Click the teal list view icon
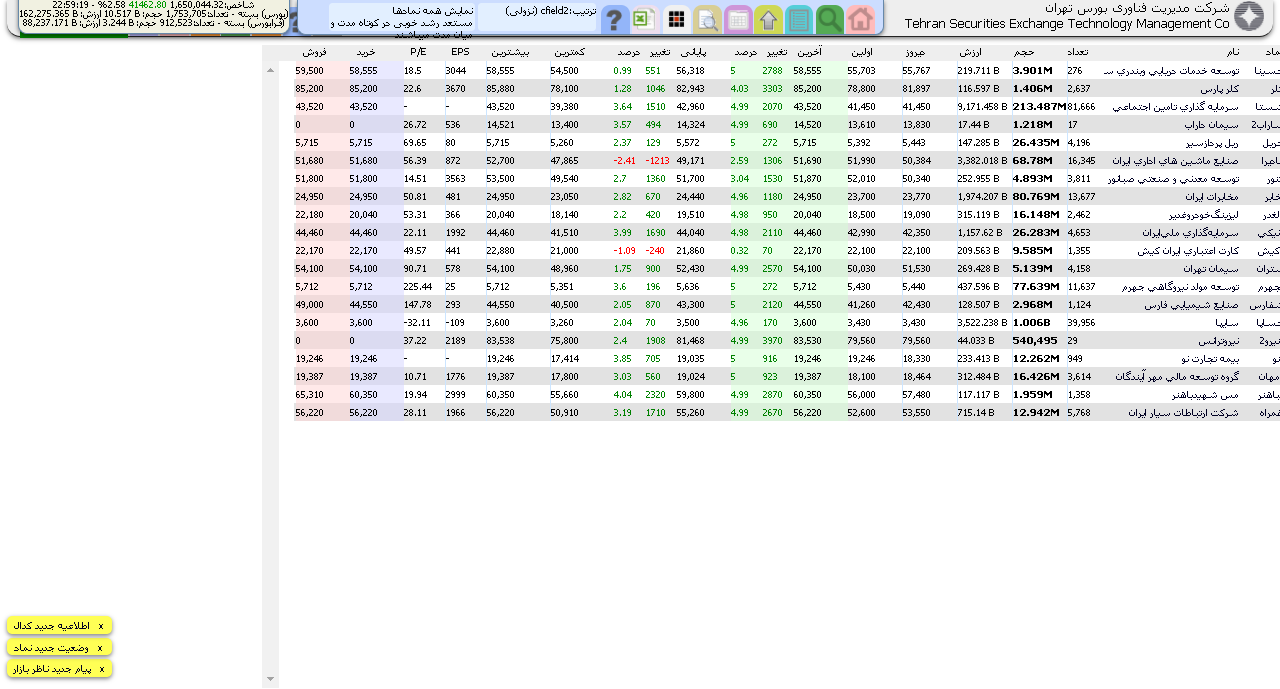Screen dimensions: 1280x689 coord(799,19)
